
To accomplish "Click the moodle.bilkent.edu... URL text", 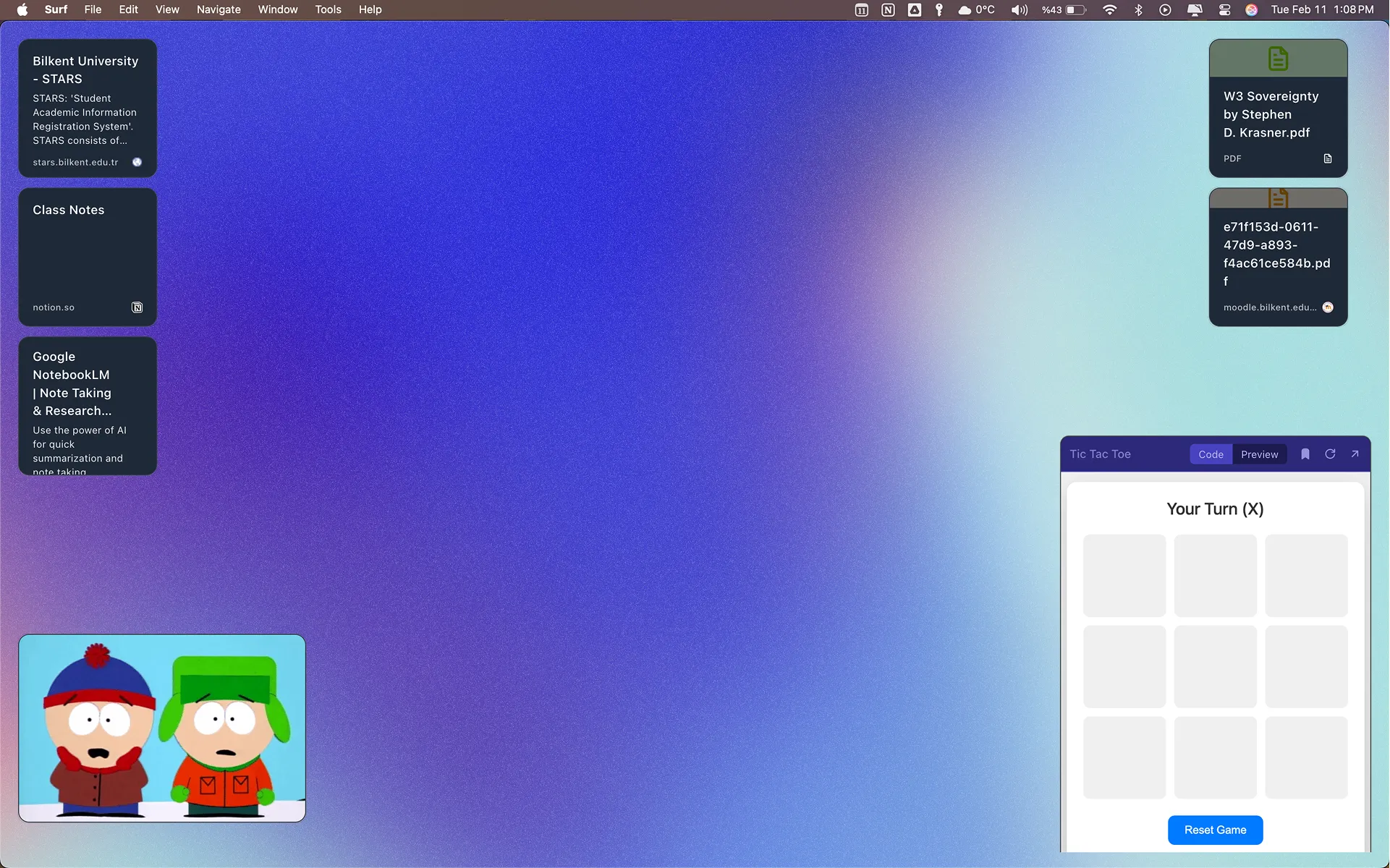I will (1270, 307).
